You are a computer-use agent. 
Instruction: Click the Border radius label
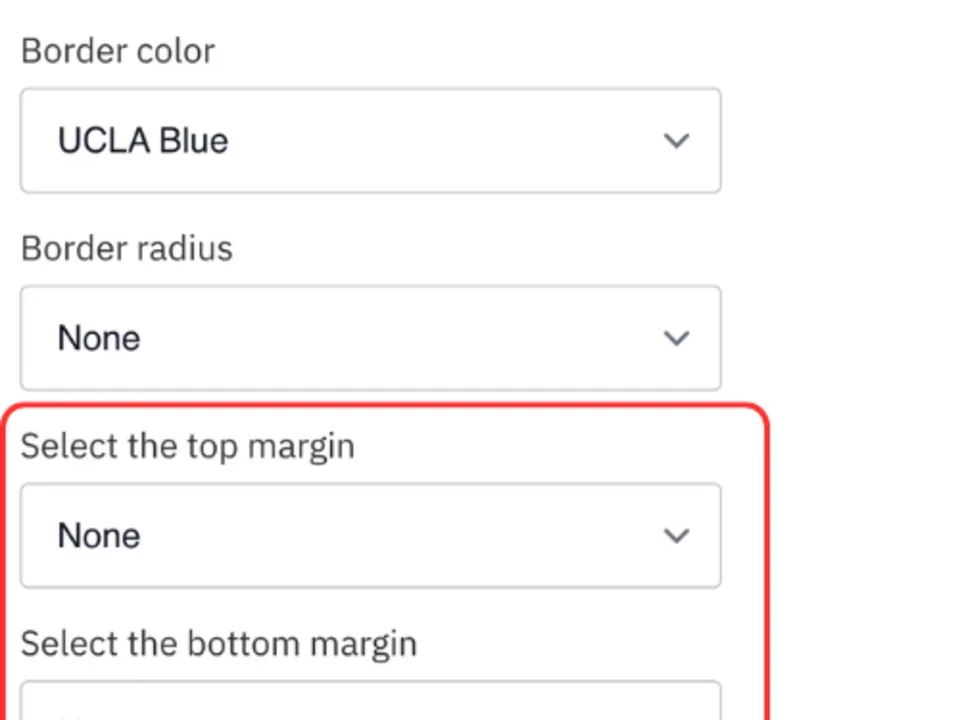click(x=126, y=248)
